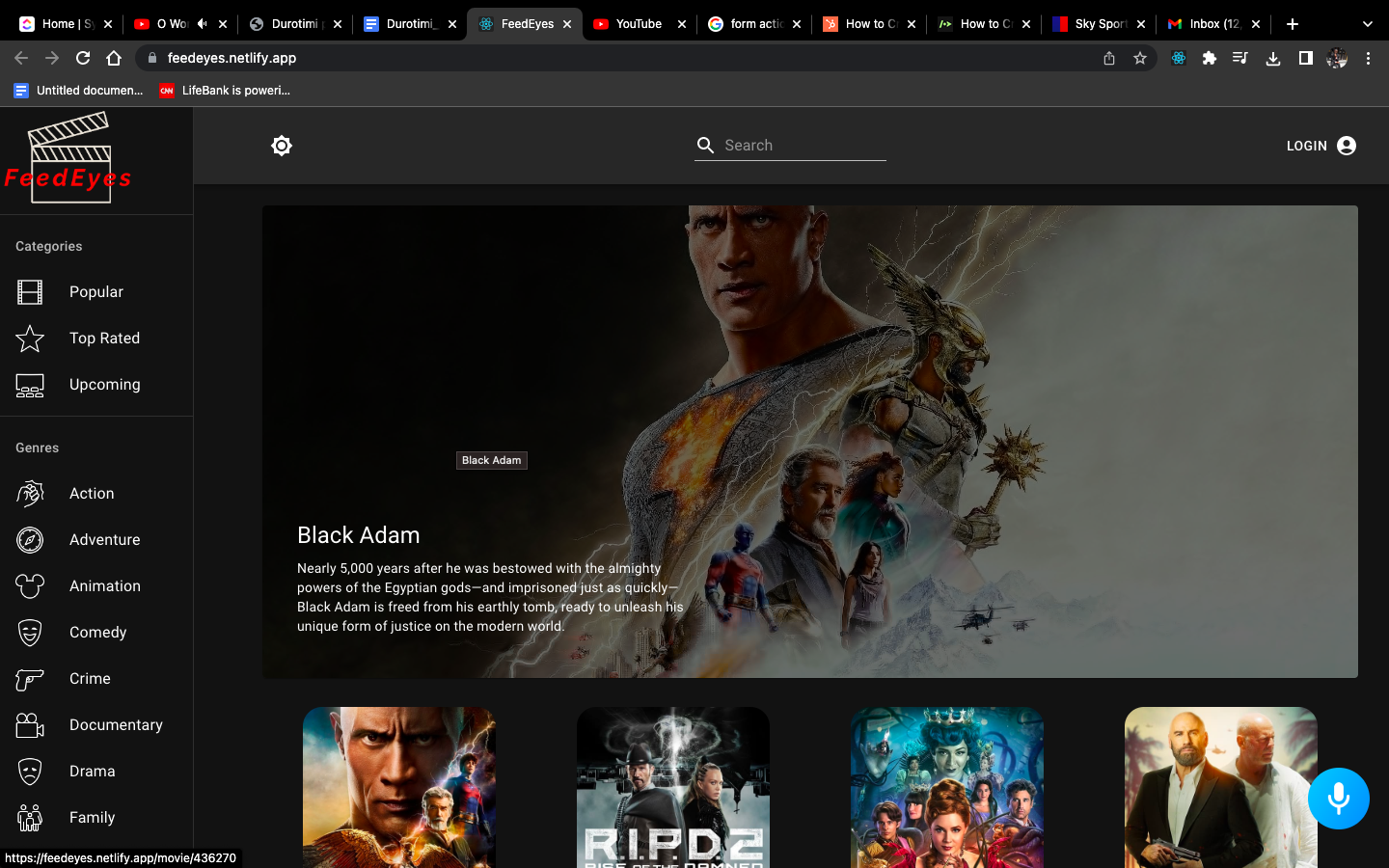The image size is (1389, 868).
Task: Open the R.I.P.D. 2 poster card
Action: pos(673,788)
